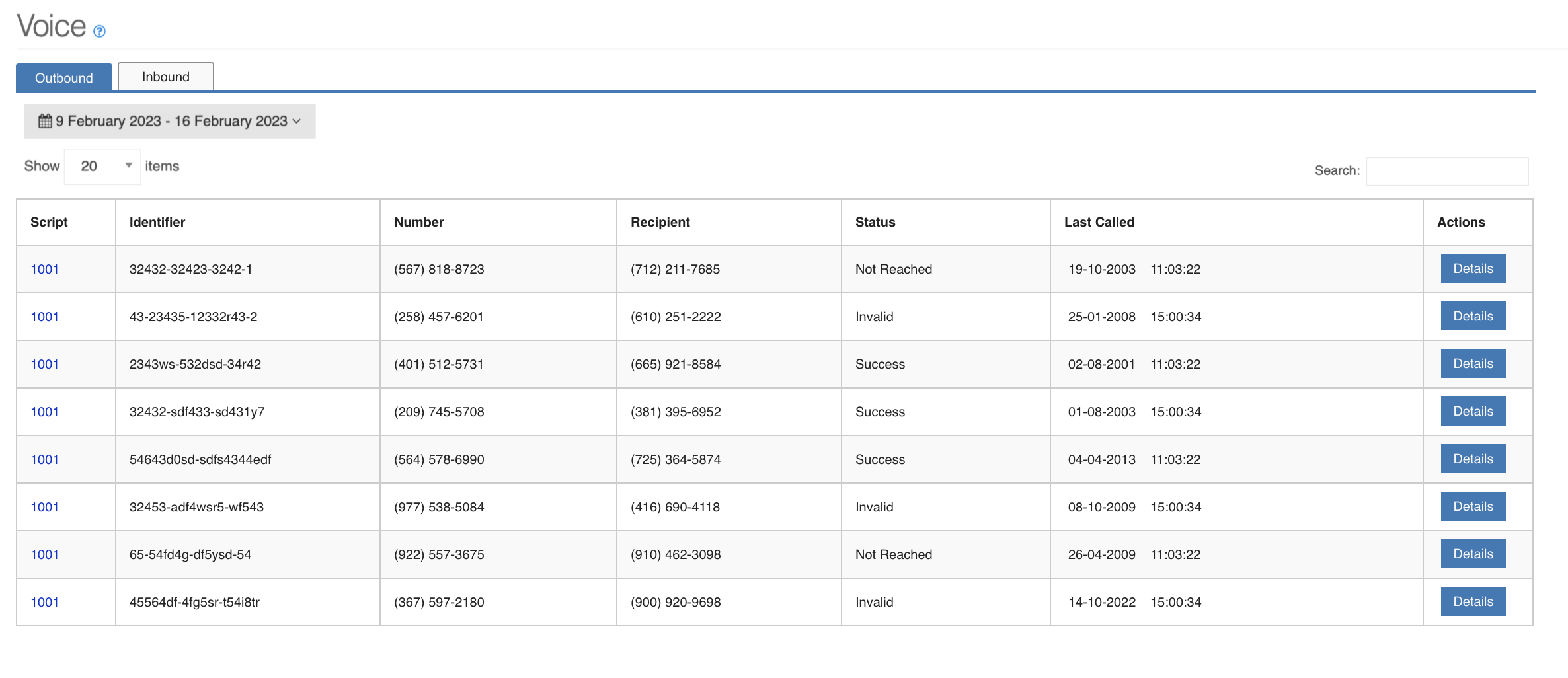
Task: Open script 1001 link for 65-54fd4g-df5ysd-54
Action: pyautogui.click(x=44, y=554)
